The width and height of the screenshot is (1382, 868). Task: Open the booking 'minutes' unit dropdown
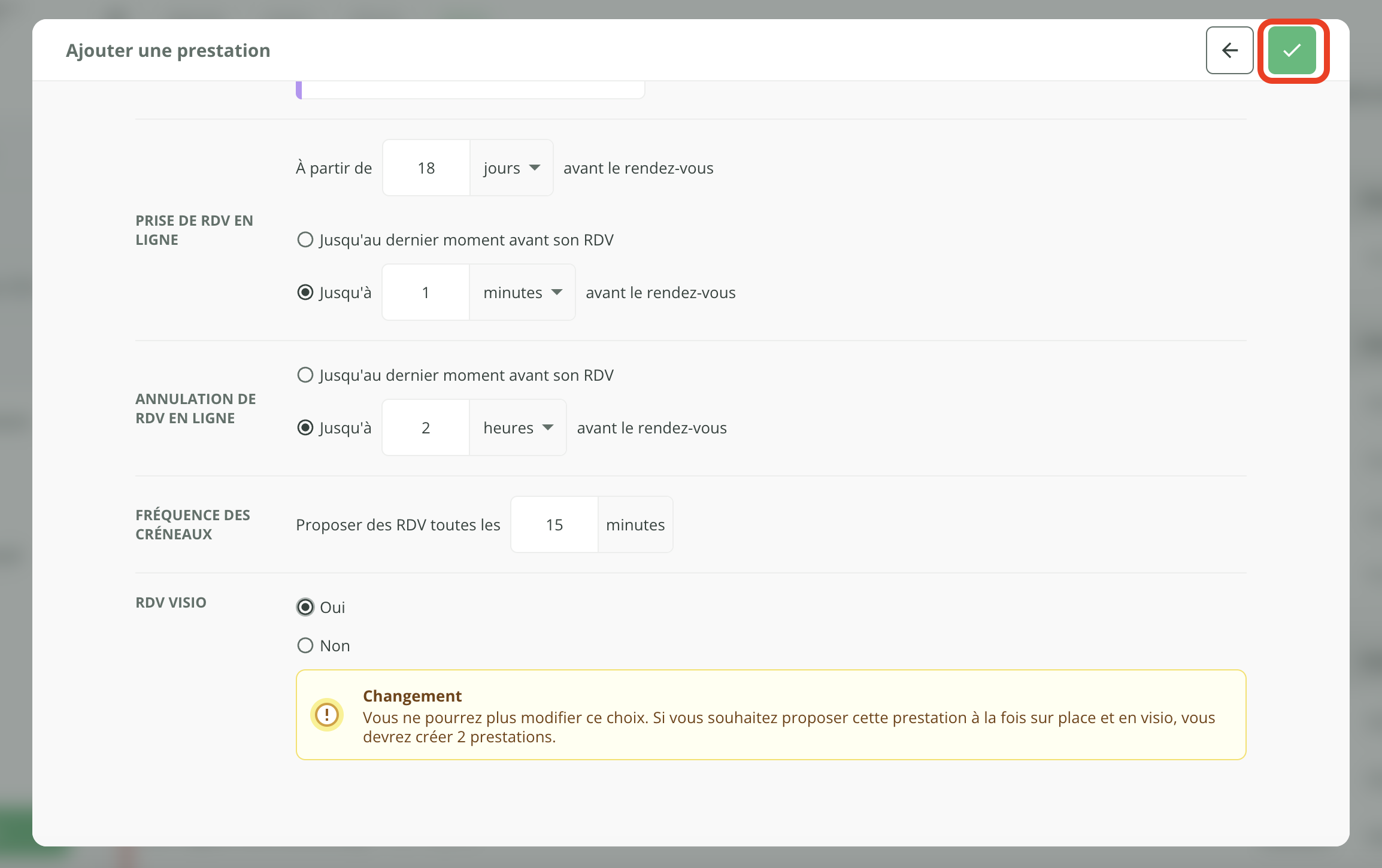tap(522, 293)
